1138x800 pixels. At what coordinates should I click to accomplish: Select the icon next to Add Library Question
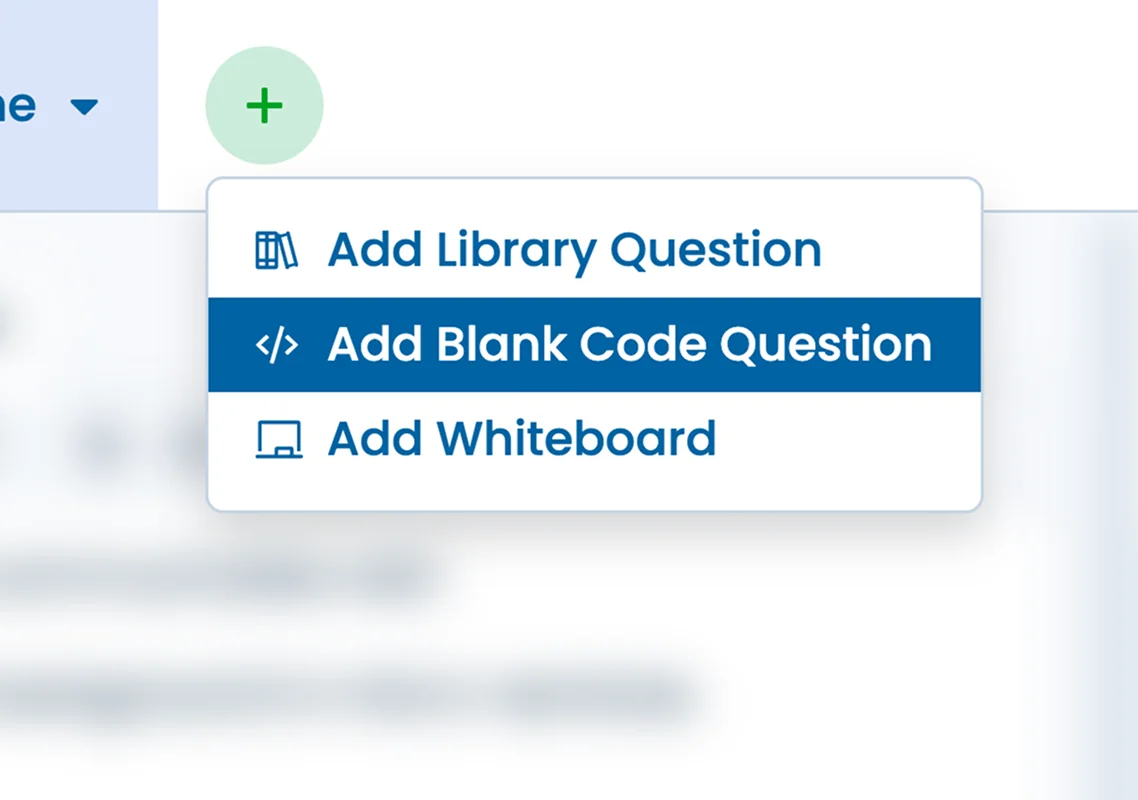(277, 249)
